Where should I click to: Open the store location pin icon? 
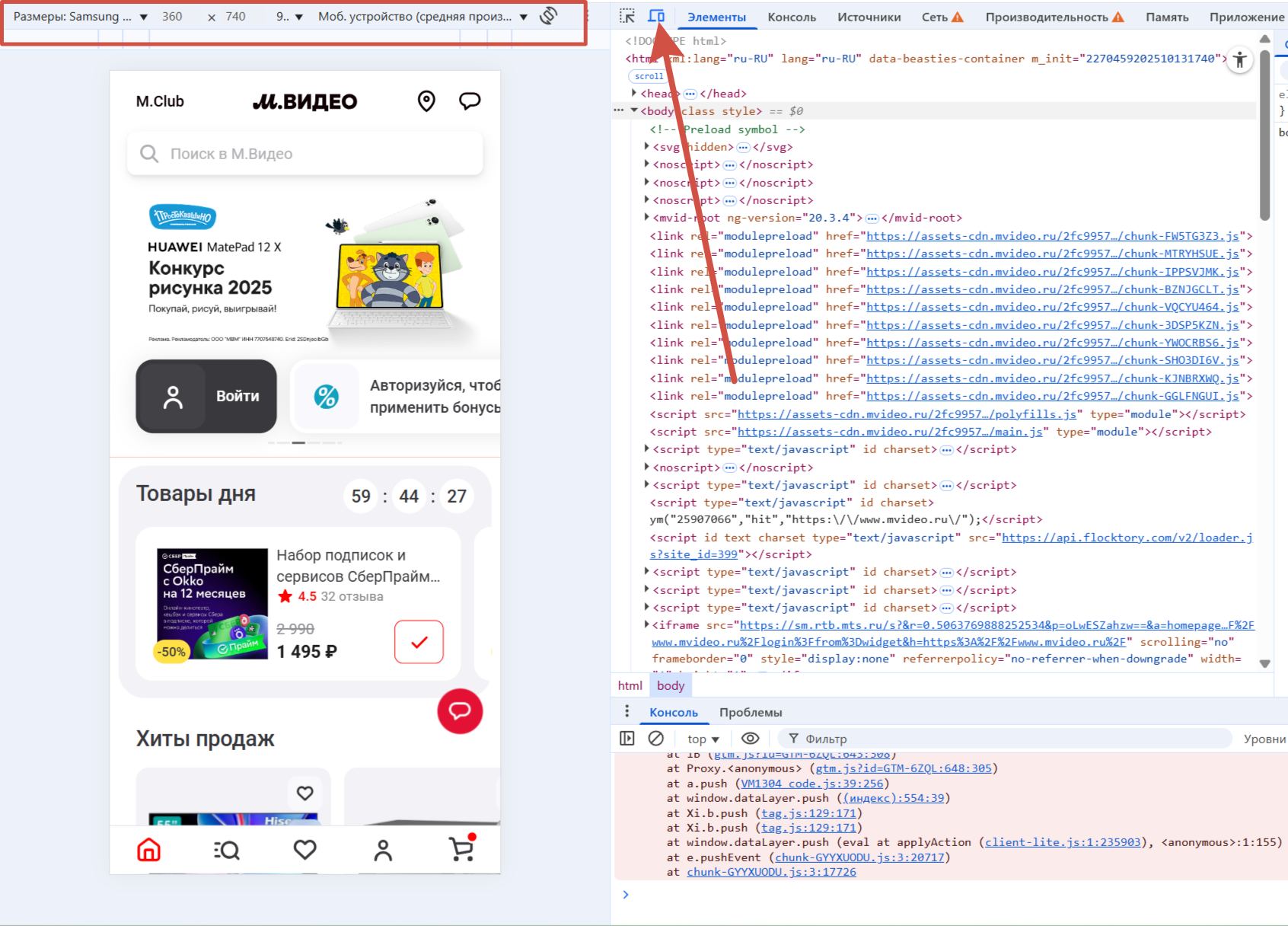coord(426,101)
